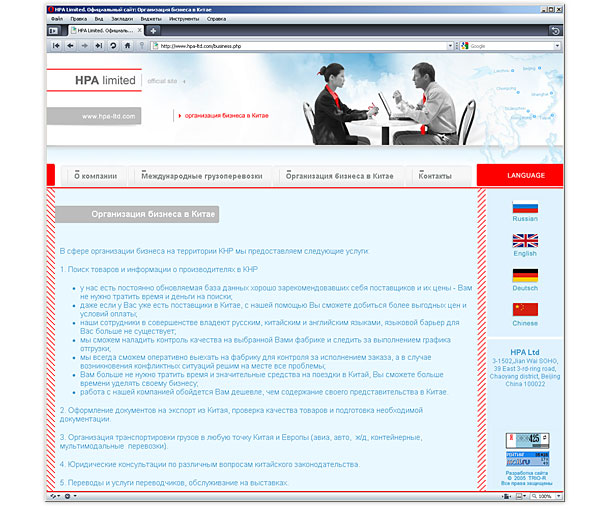Switch site language to Russian text link
610x510 pixels.
[x=525, y=219]
